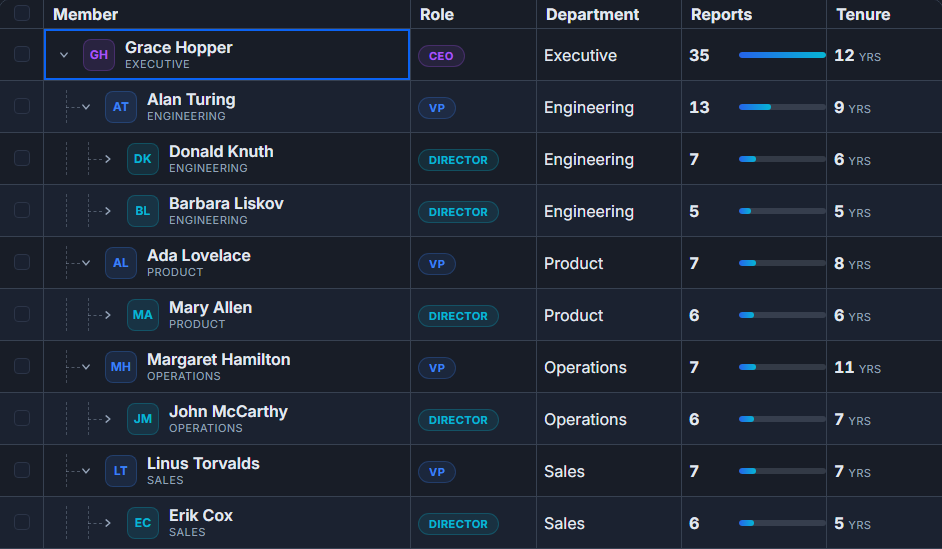Image resolution: width=942 pixels, height=549 pixels.
Task: Click John McCarthy's JM avatar icon
Action: [x=143, y=419]
